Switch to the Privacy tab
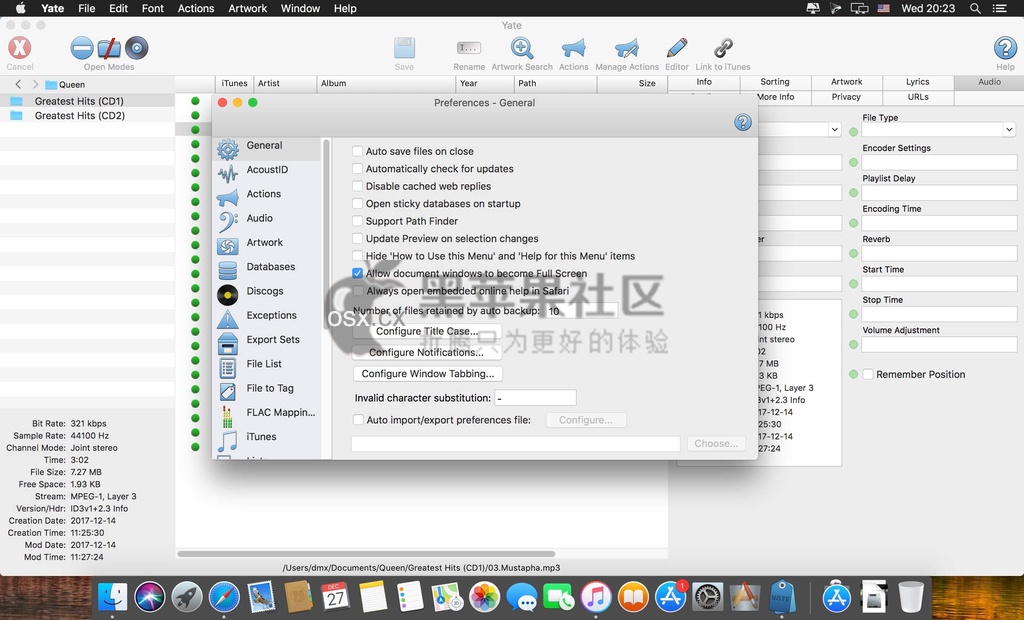This screenshot has height=620, width=1024. tap(846, 97)
